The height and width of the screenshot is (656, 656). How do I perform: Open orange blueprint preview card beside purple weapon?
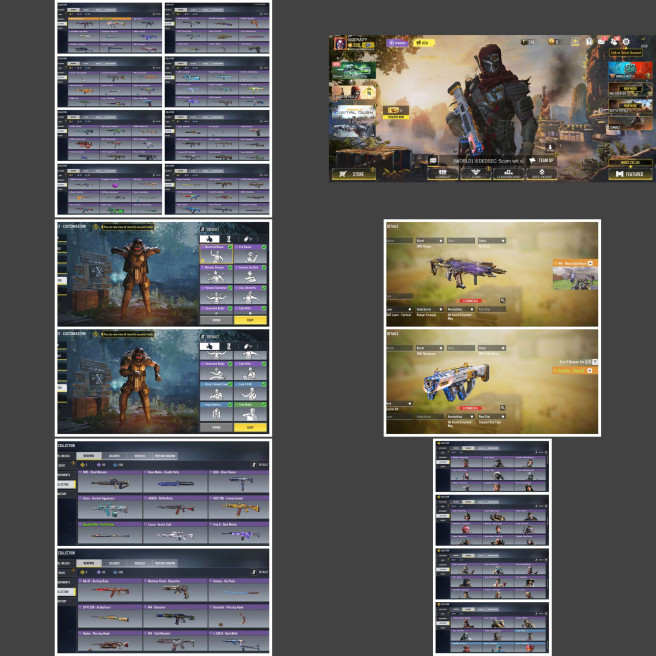pos(575,275)
